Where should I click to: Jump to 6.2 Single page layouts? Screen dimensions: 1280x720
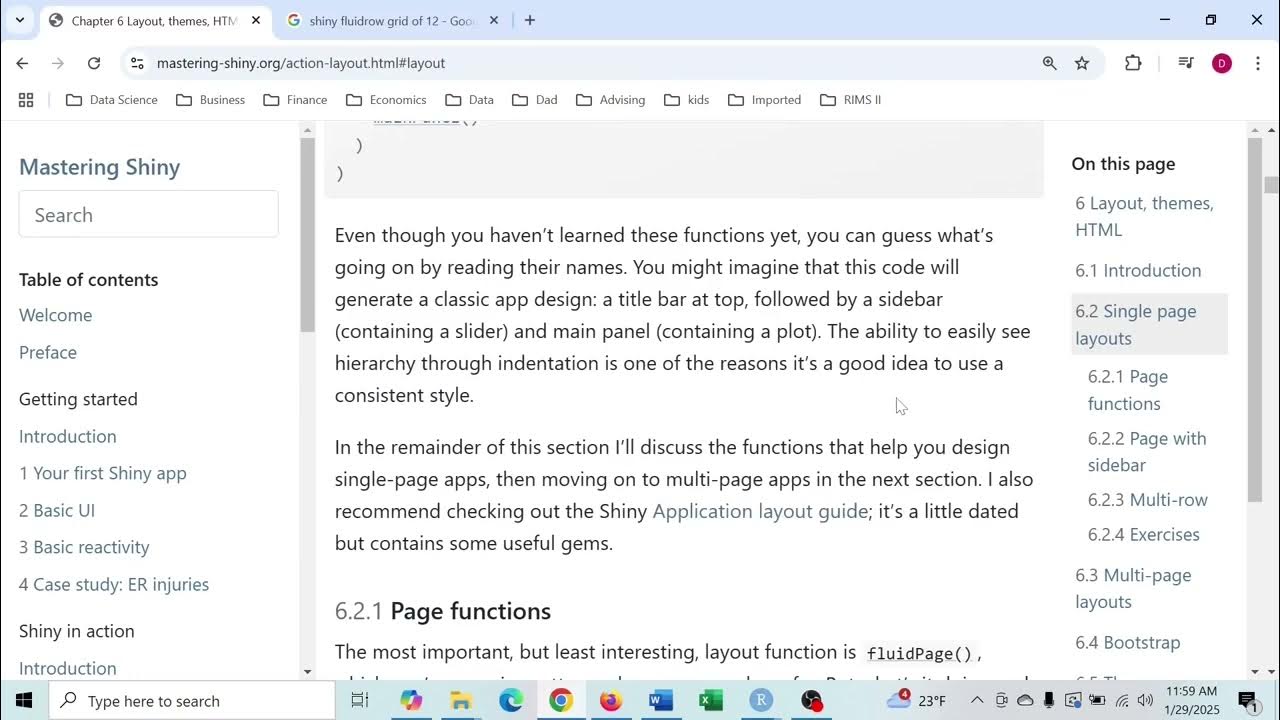point(1149,324)
